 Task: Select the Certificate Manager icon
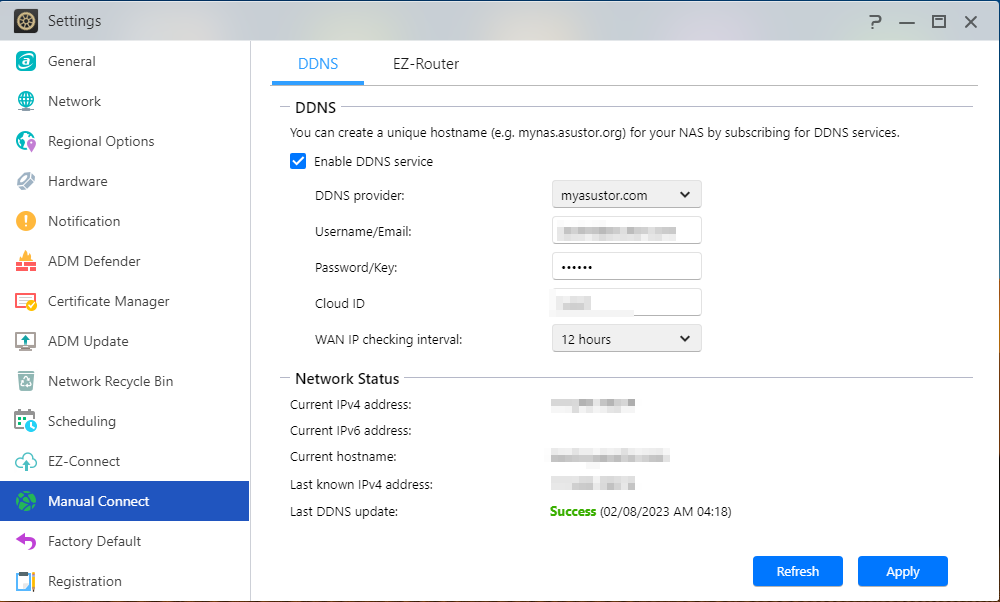[x=26, y=301]
